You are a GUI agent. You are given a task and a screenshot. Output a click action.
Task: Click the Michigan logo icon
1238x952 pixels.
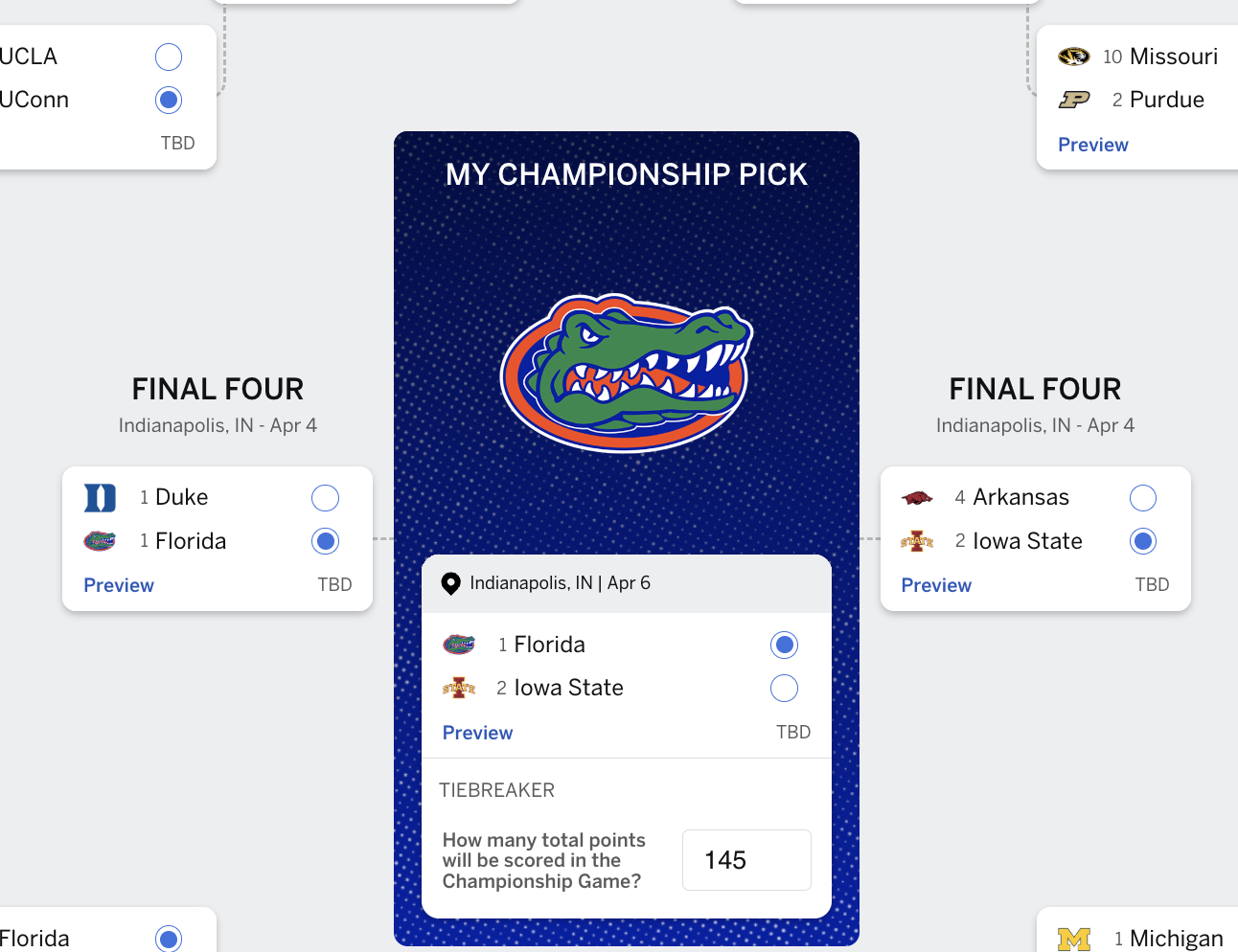1073,939
